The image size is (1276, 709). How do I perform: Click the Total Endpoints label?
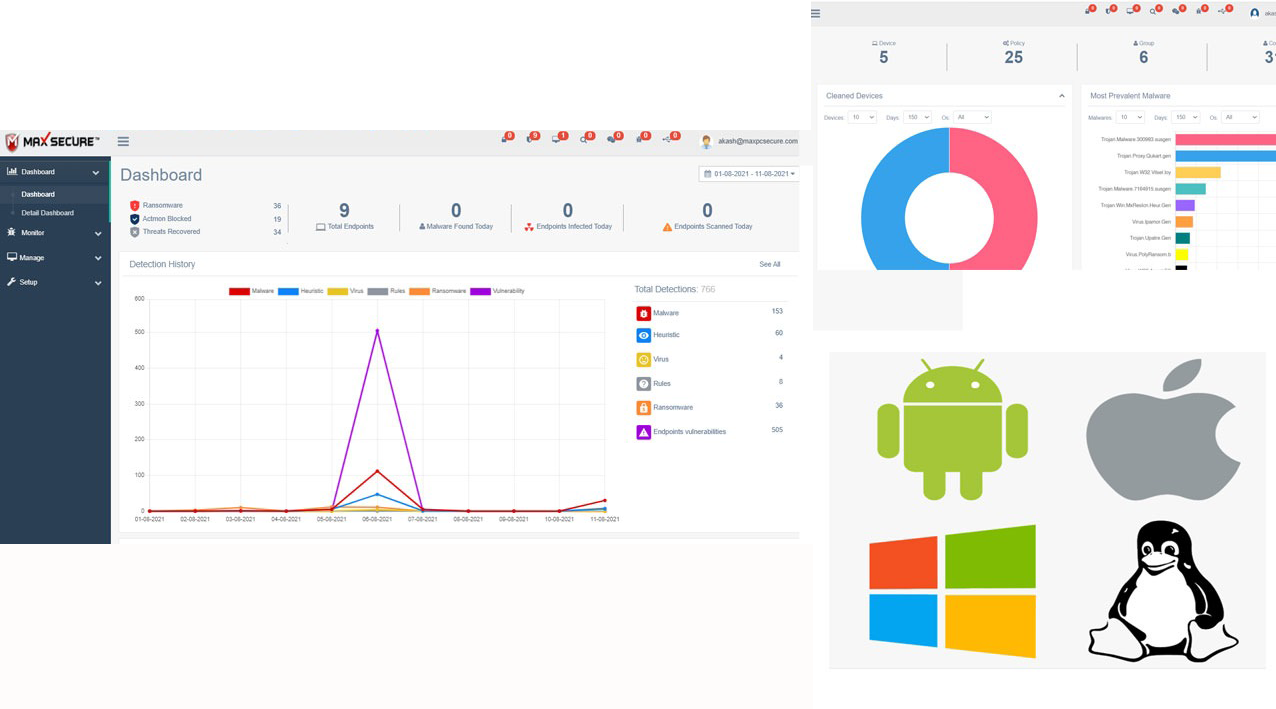point(350,227)
